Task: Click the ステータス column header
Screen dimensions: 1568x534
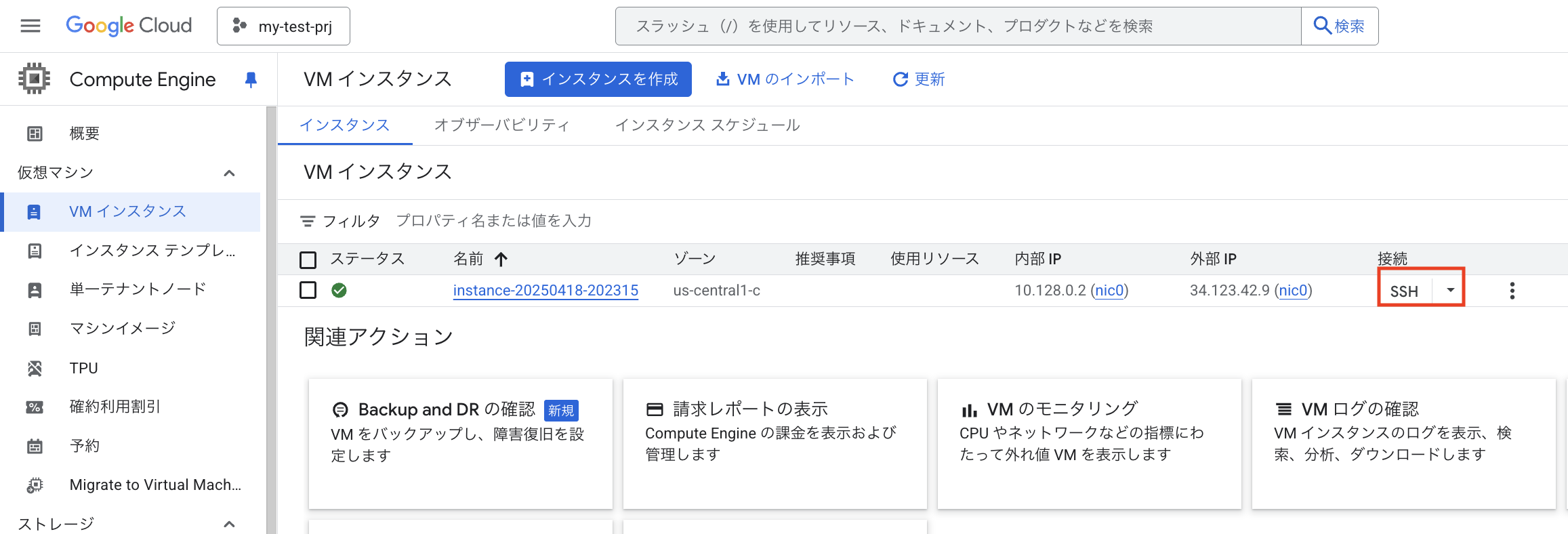Action: 367,259
